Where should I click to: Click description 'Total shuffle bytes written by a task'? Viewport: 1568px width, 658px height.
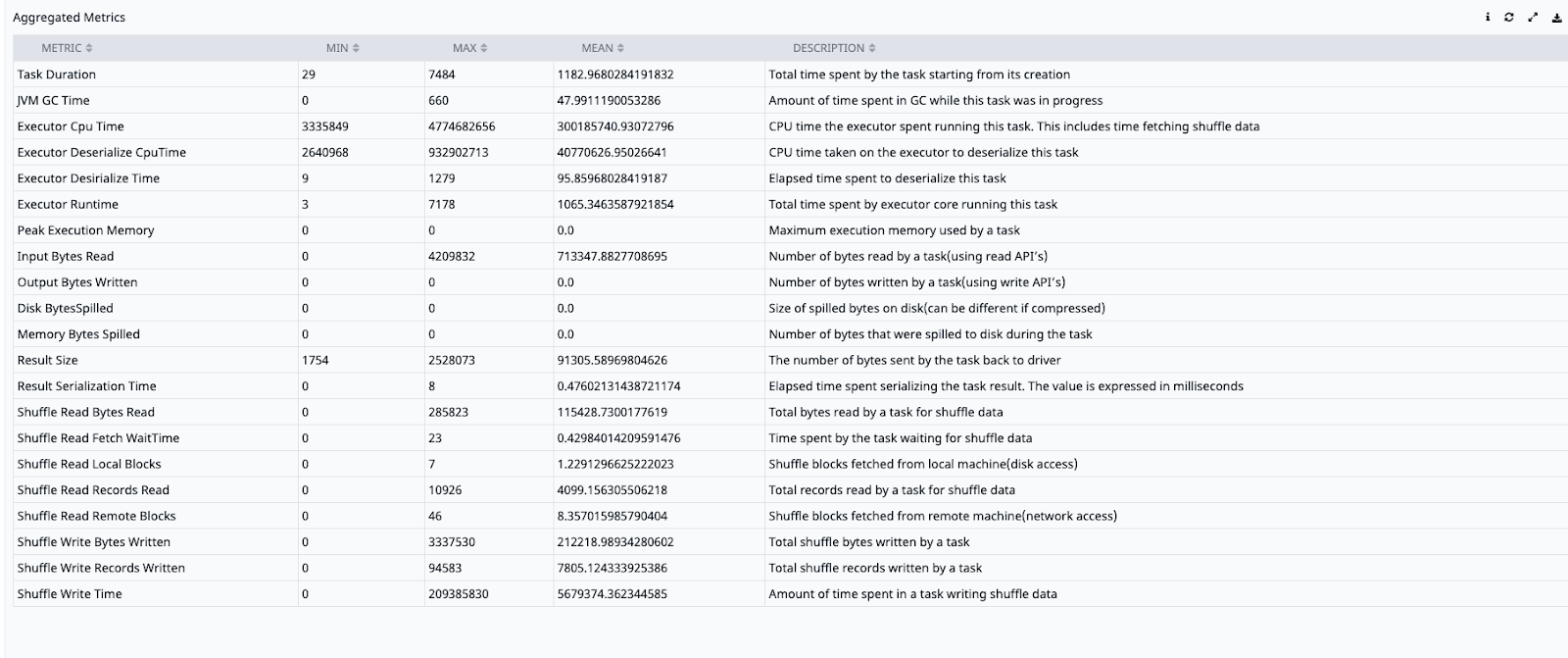(869, 542)
